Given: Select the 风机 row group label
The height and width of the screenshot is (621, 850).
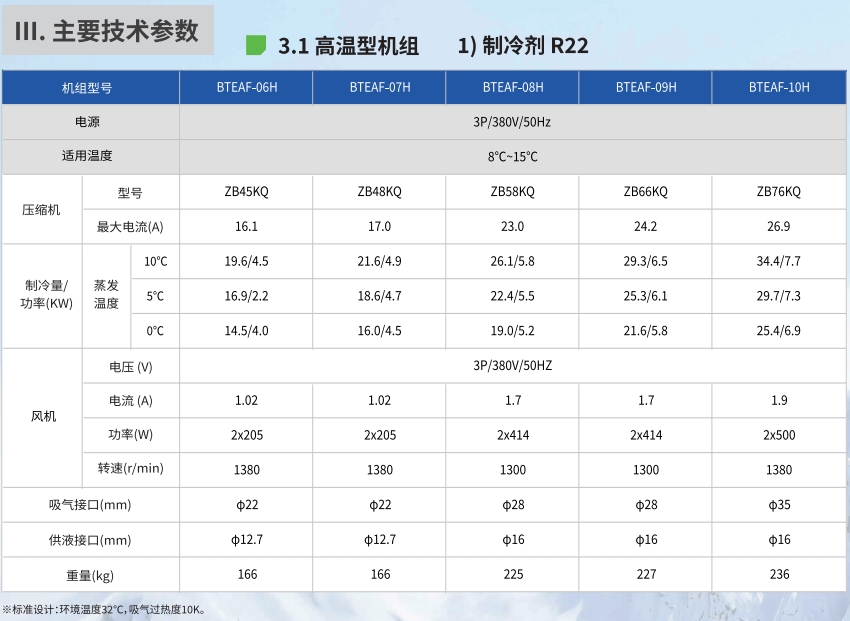Looking at the screenshot, I should coord(41,417).
